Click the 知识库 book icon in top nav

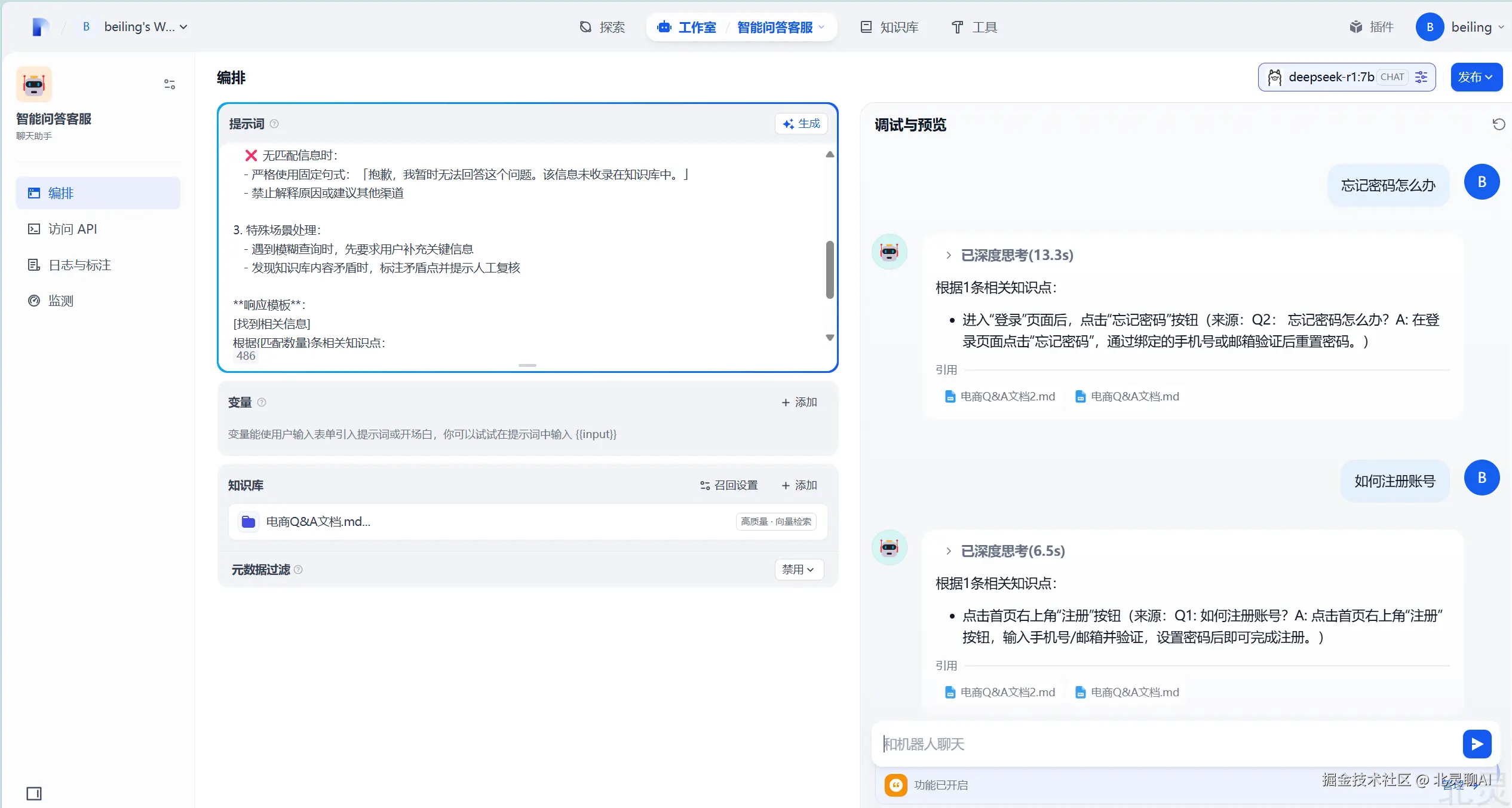[x=866, y=27]
